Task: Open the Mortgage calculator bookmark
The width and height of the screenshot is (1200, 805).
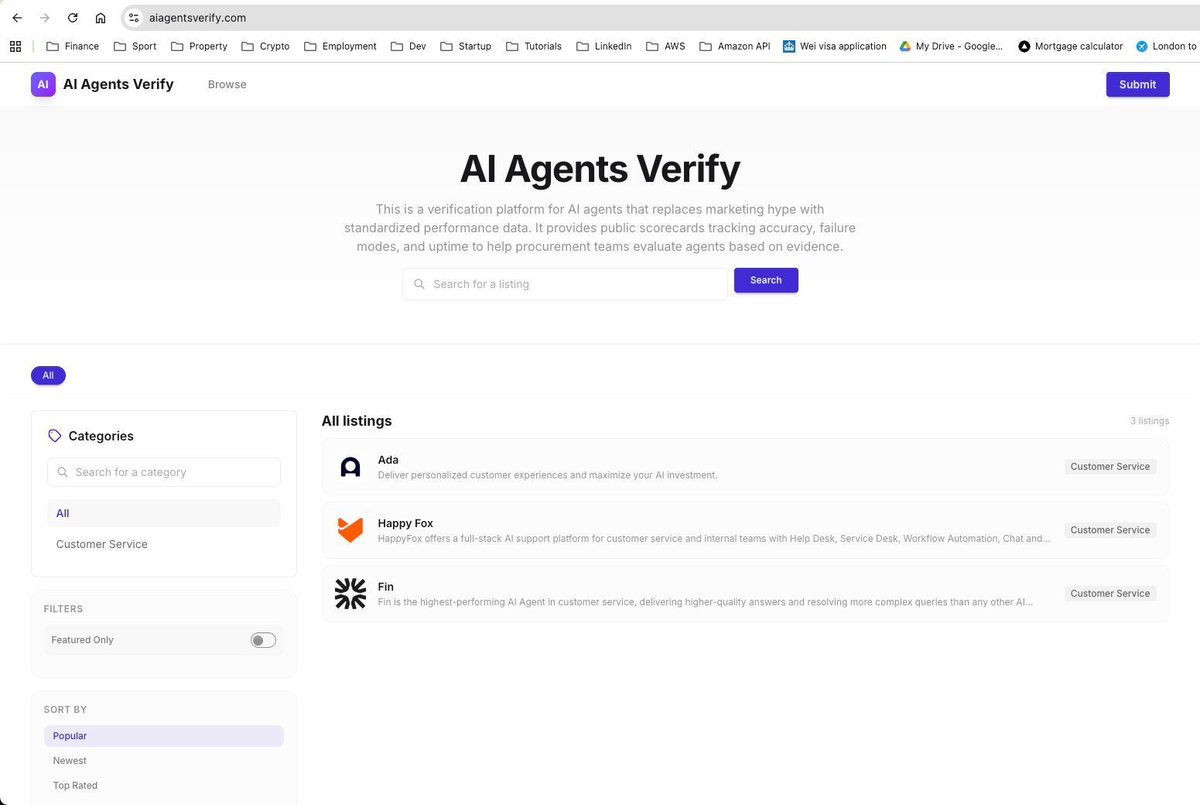Action: point(1070,46)
